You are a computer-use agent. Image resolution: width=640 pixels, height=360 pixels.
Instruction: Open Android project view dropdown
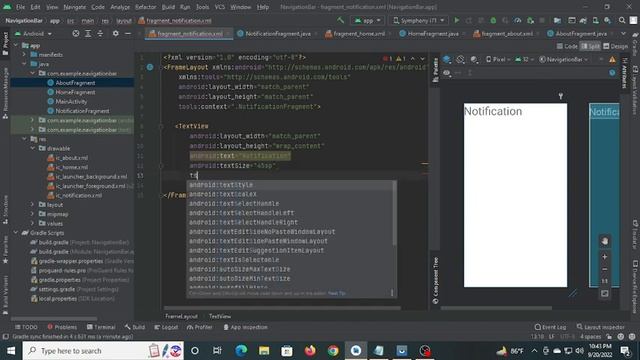pyautogui.click(x=33, y=33)
